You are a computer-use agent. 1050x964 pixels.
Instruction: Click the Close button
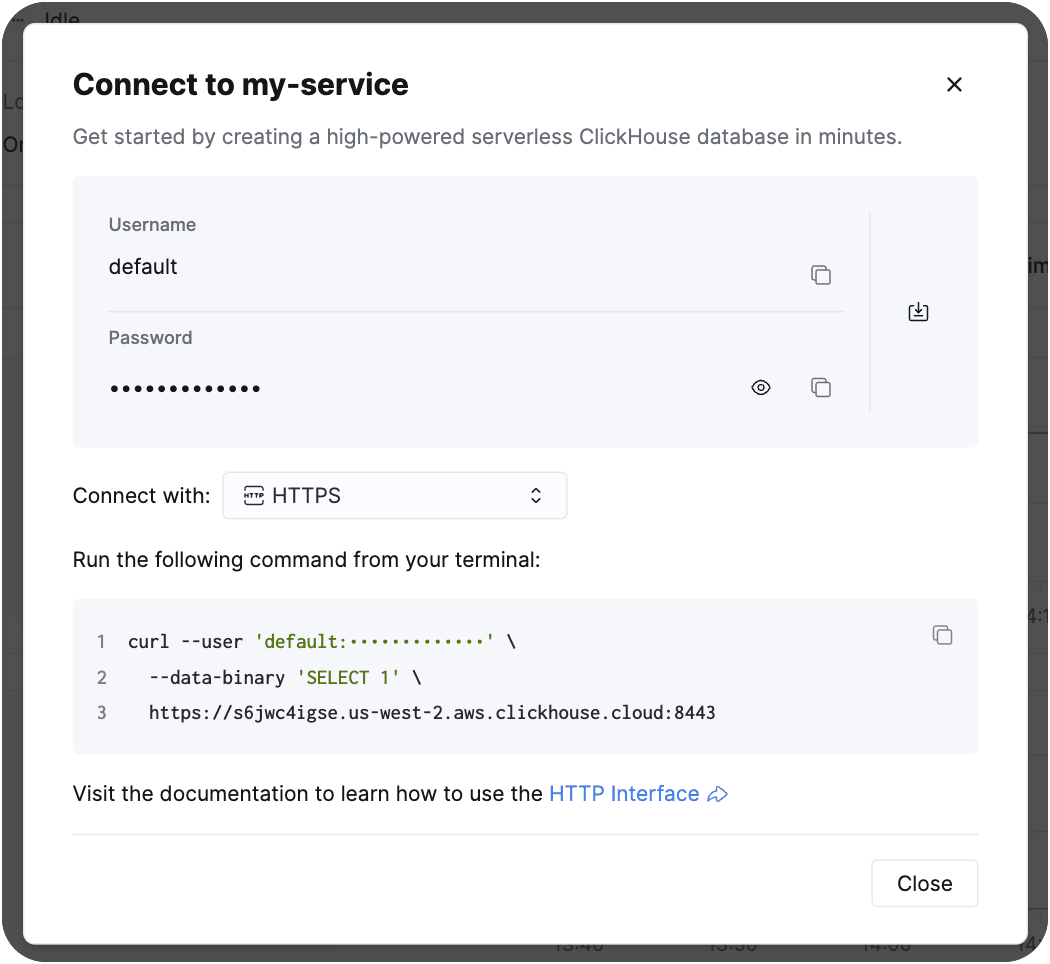coord(924,883)
